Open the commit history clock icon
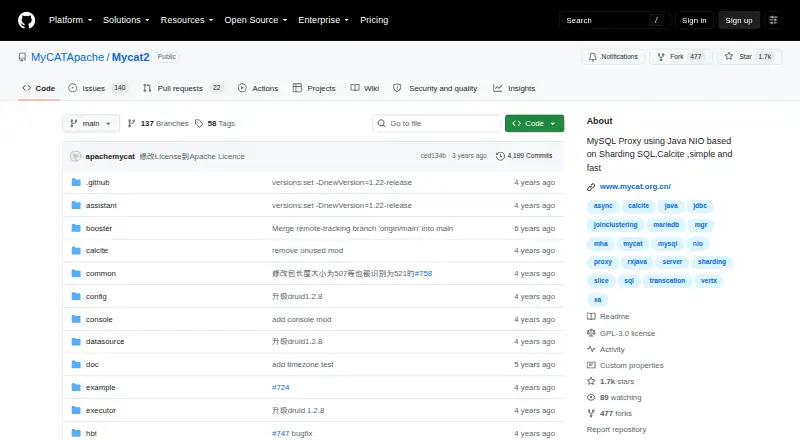This screenshot has height=440, width=800. pos(501,156)
